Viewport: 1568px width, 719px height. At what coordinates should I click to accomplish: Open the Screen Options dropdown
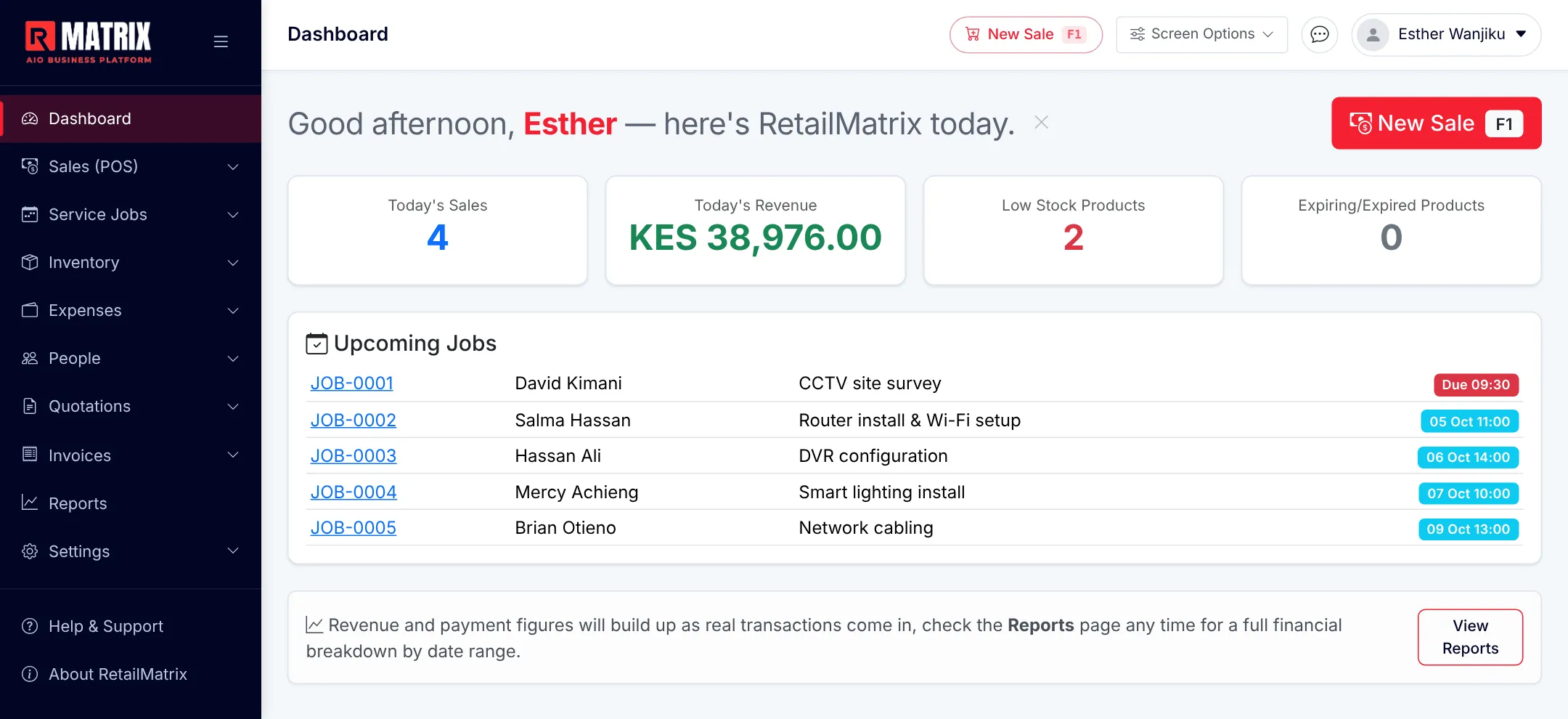click(x=1201, y=34)
